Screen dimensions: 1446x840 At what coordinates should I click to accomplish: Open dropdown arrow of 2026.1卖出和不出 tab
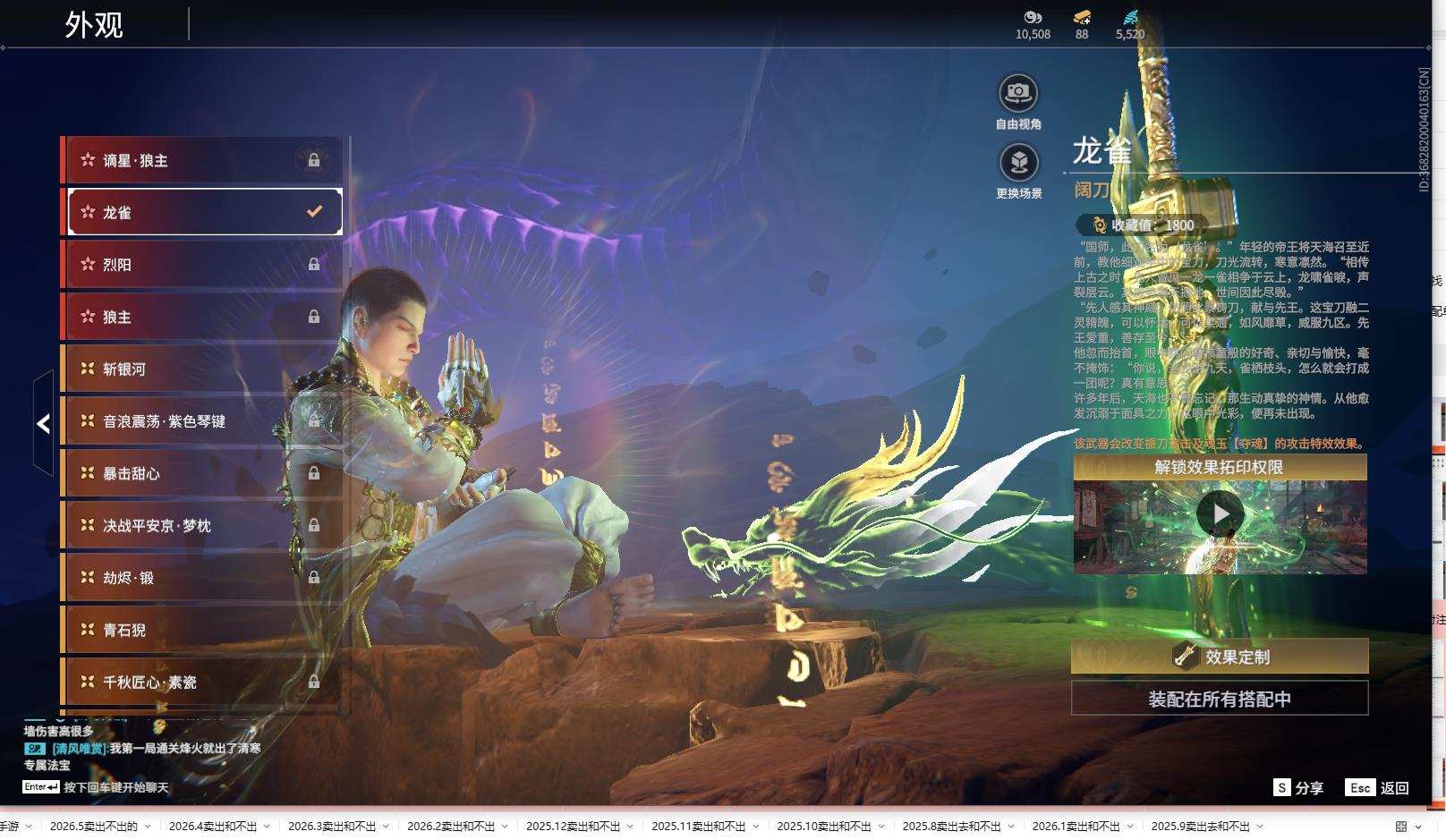pyautogui.click(x=1131, y=827)
